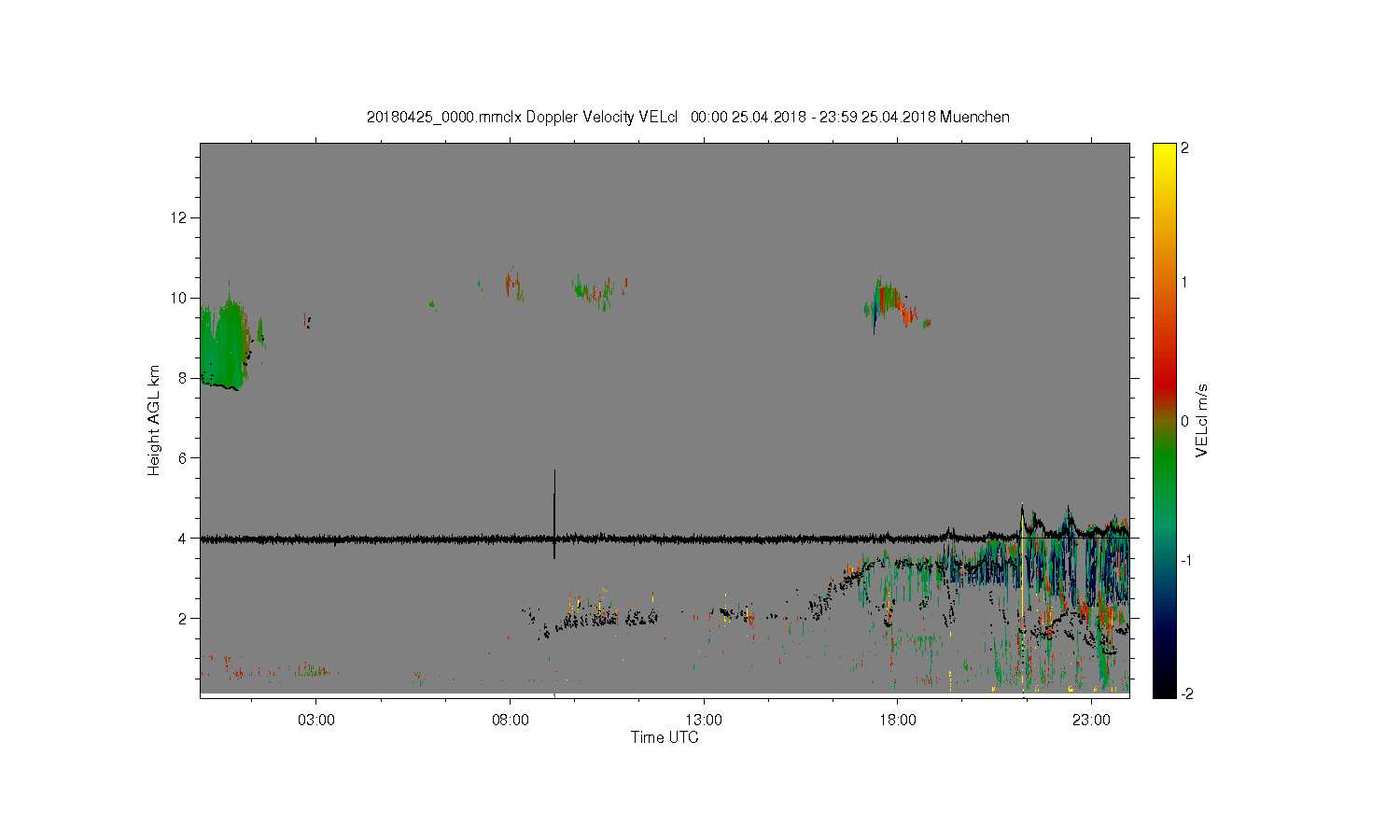Click the 13:00 time tick label
This screenshot has width=1400, height=840.
(704, 721)
